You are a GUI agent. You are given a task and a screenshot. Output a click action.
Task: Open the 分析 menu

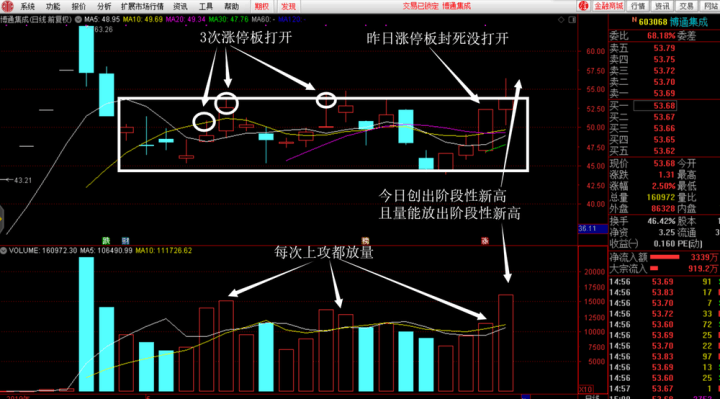(104, 6)
